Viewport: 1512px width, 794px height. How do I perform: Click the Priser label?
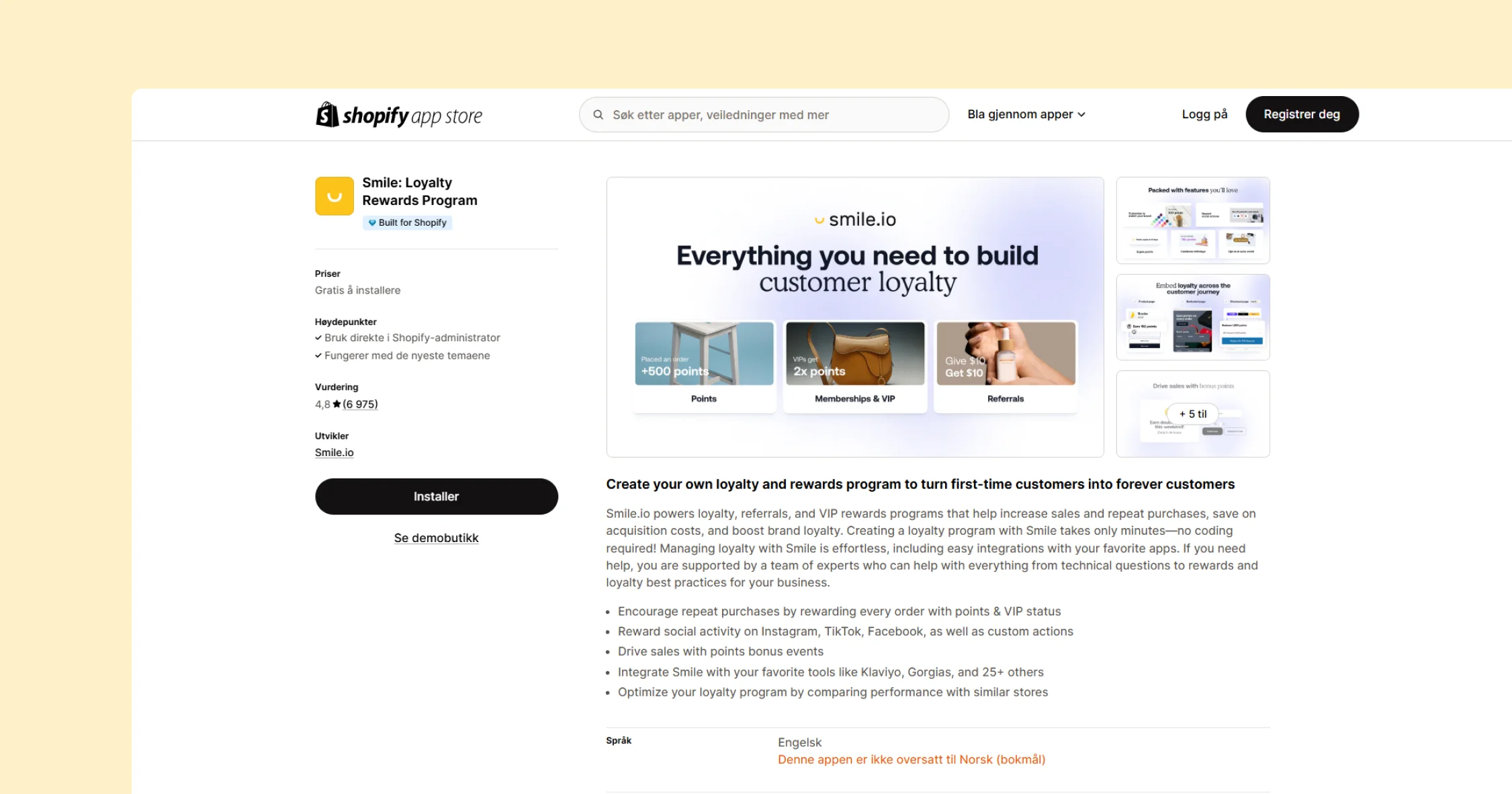click(328, 273)
